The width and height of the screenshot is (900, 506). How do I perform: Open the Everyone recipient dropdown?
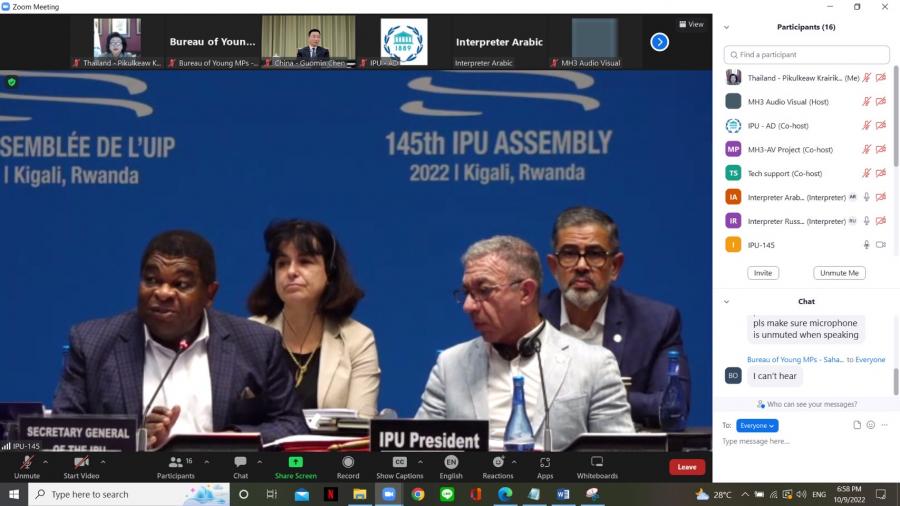[x=757, y=425]
